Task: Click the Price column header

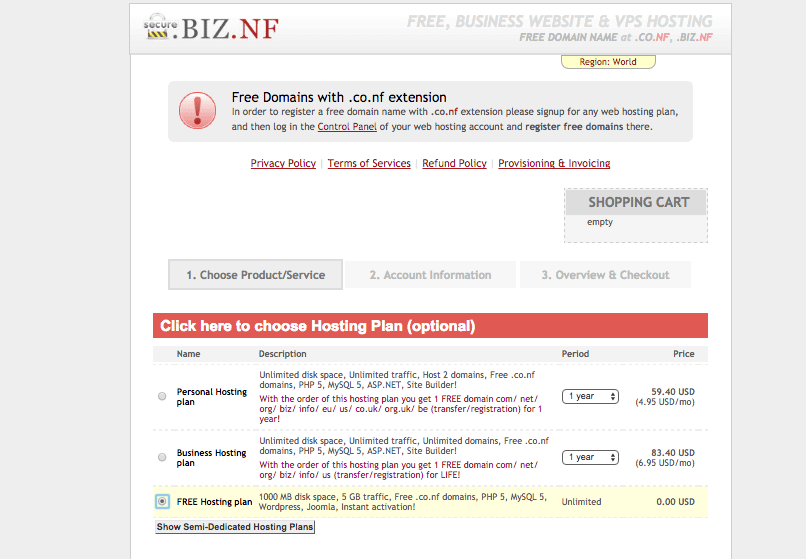Action: 684,354
